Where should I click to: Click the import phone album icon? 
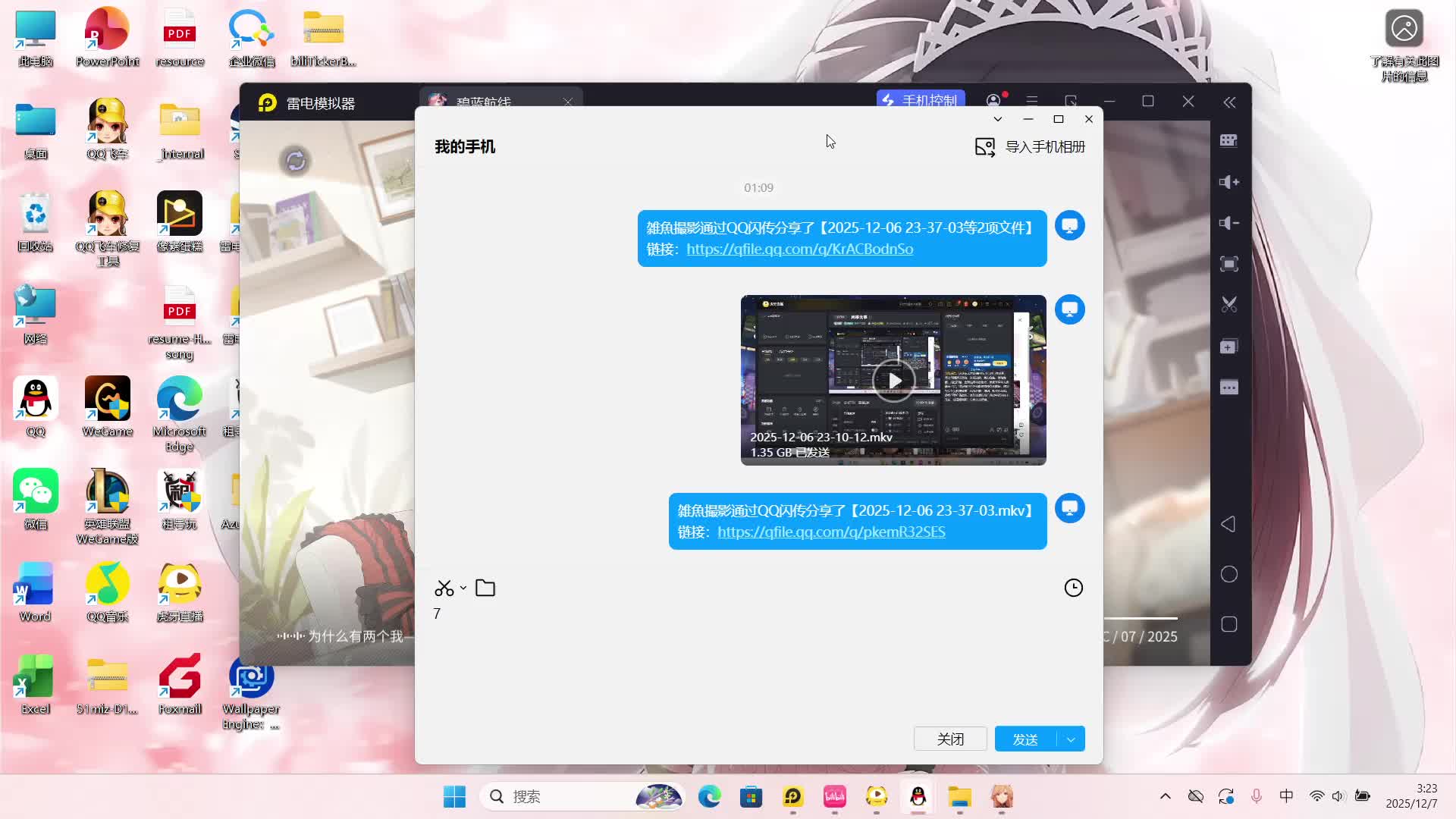point(984,147)
